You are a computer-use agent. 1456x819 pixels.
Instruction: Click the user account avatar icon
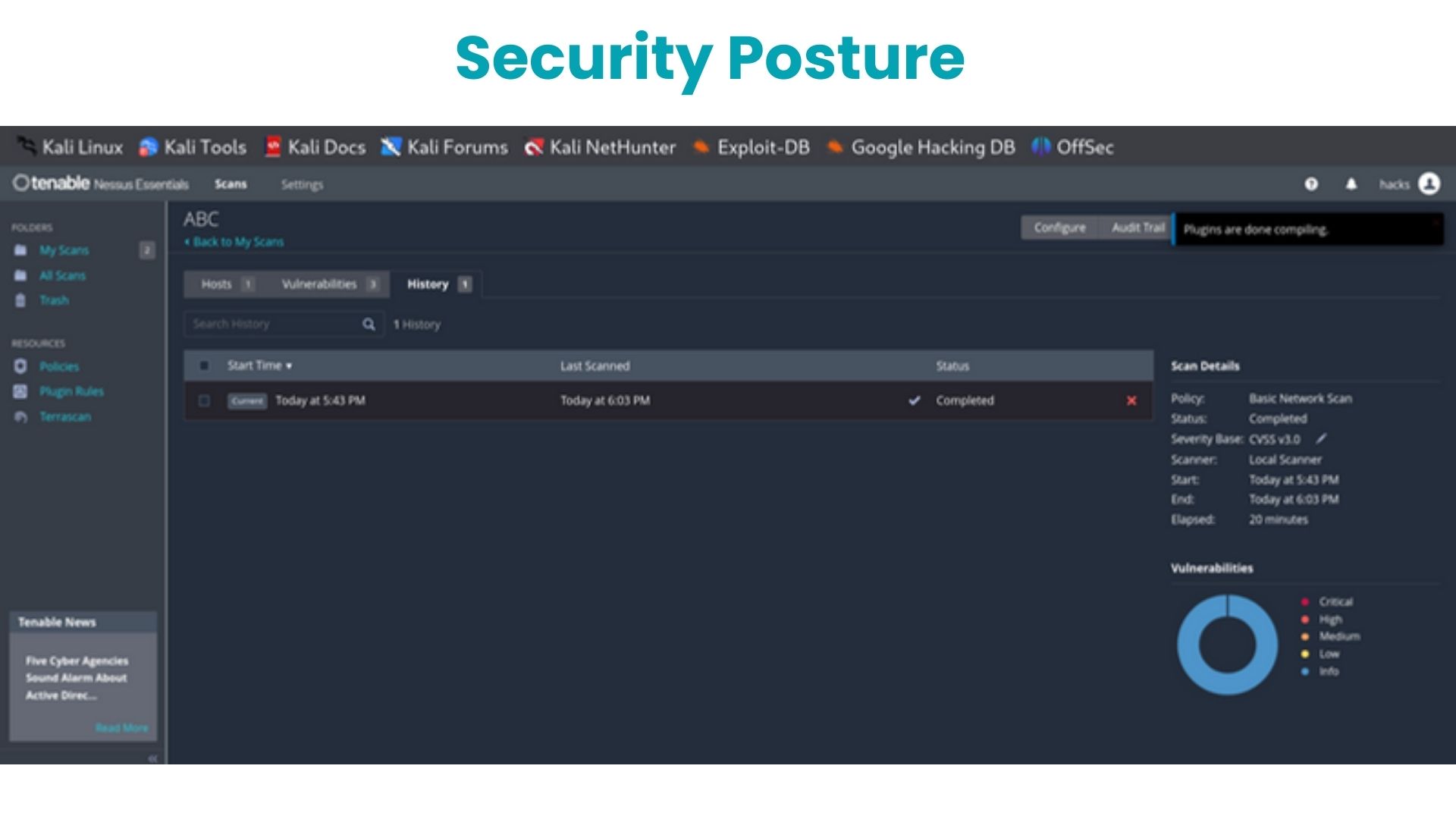(1429, 184)
